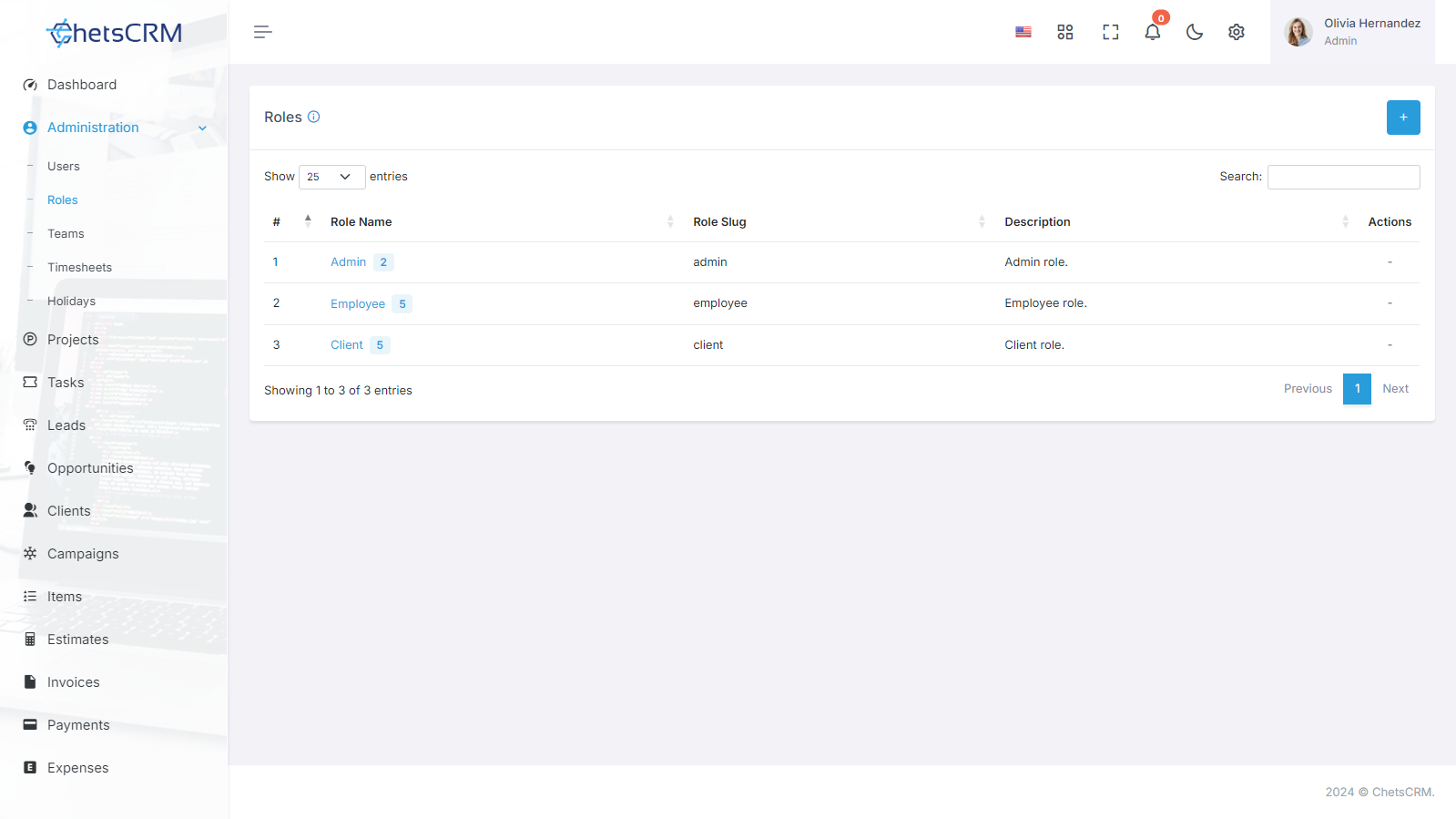Viewport: 1456px width, 819px height.
Task: Collapse Administration menu chevron
Action: coord(202,128)
